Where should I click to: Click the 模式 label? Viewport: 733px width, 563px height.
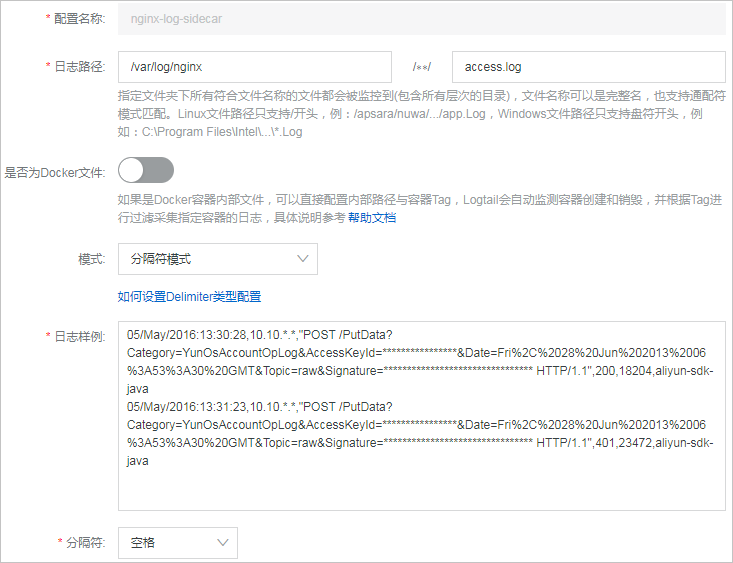92,259
